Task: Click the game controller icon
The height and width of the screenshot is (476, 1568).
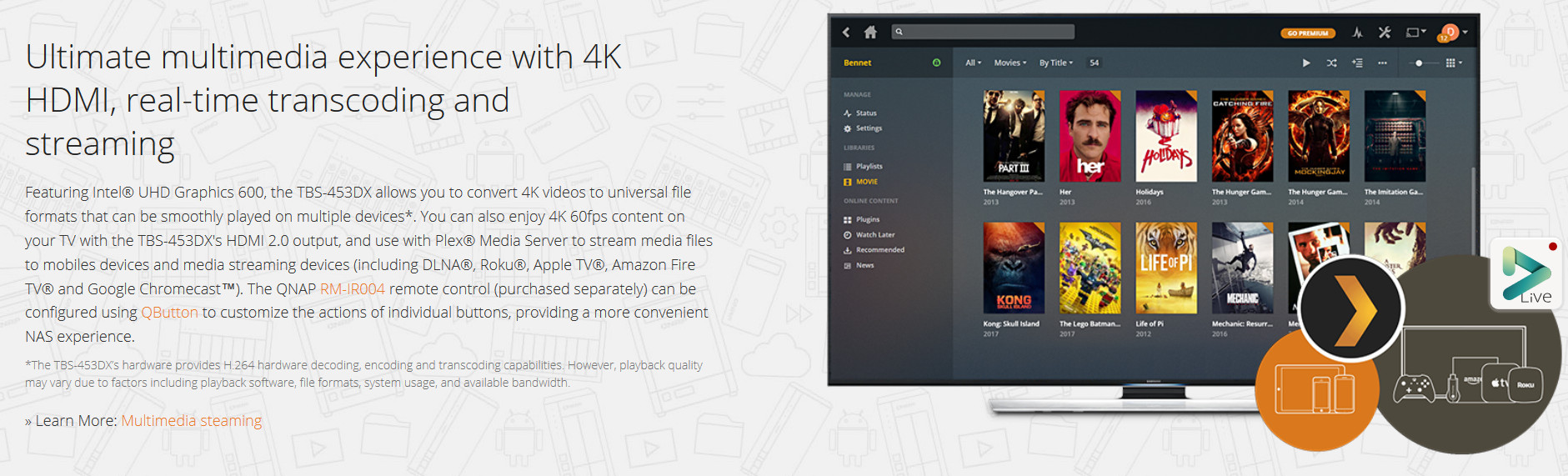Action: point(1414,388)
